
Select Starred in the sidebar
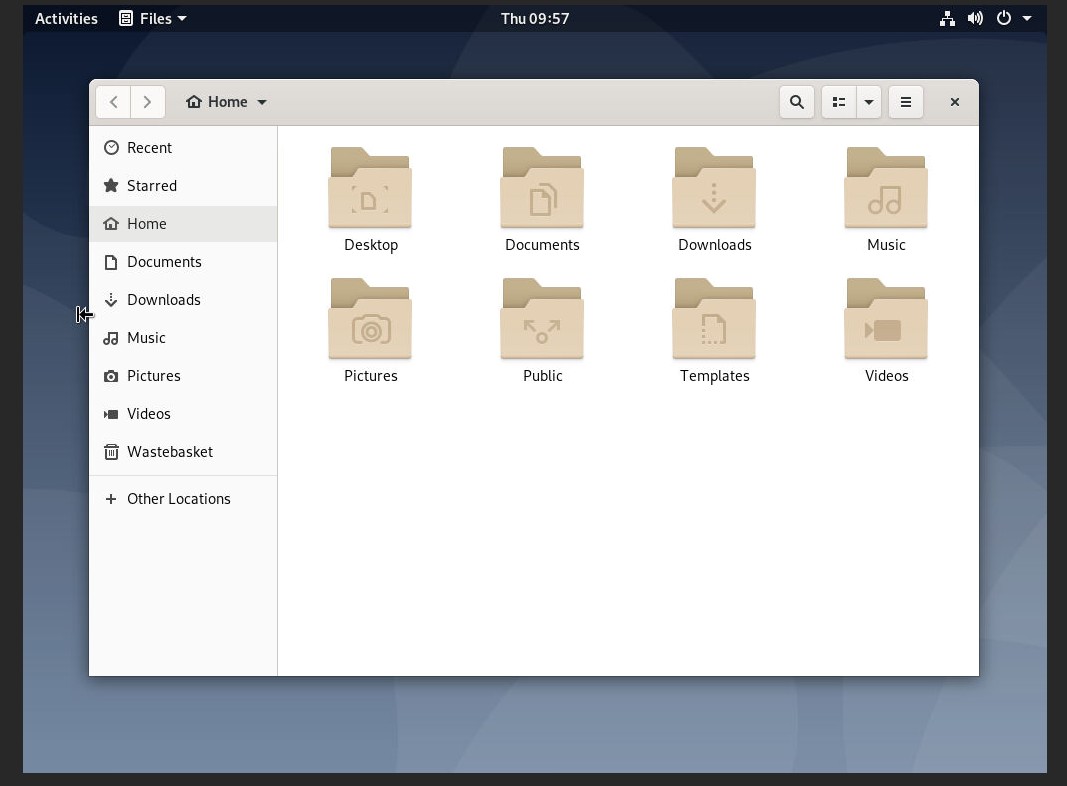coord(183,186)
